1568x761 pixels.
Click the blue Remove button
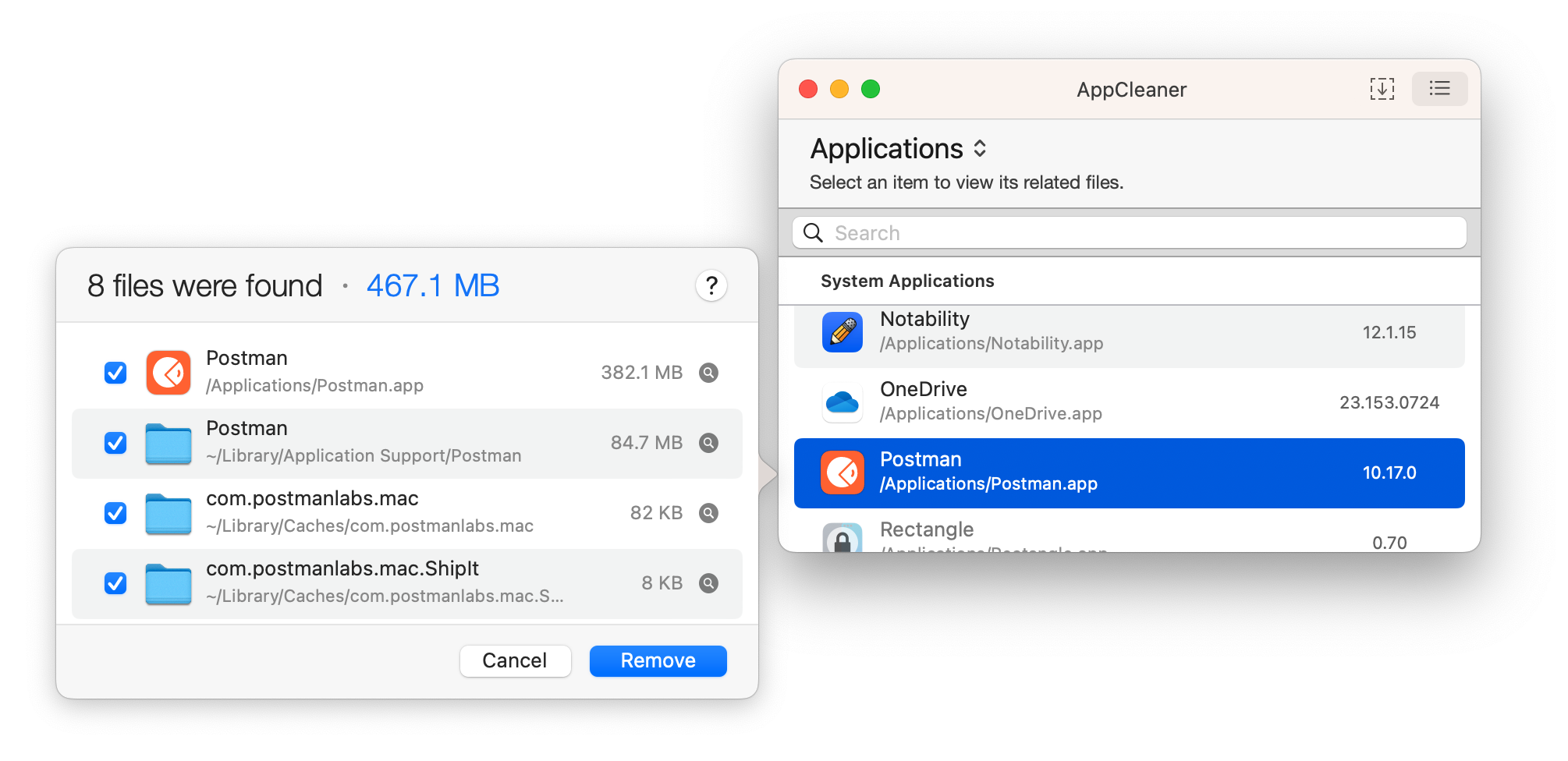tap(658, 660)
